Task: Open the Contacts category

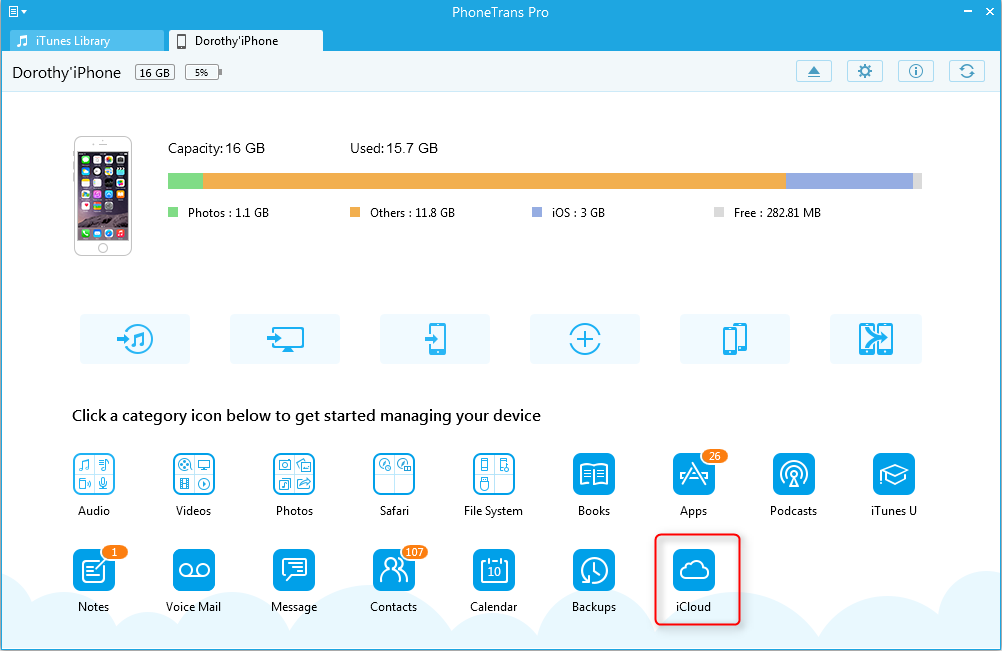Action: coord(394,570)
